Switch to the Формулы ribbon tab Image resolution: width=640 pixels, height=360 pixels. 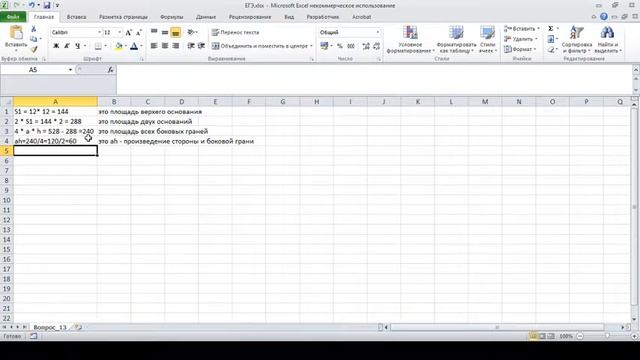tap(171, 17)
